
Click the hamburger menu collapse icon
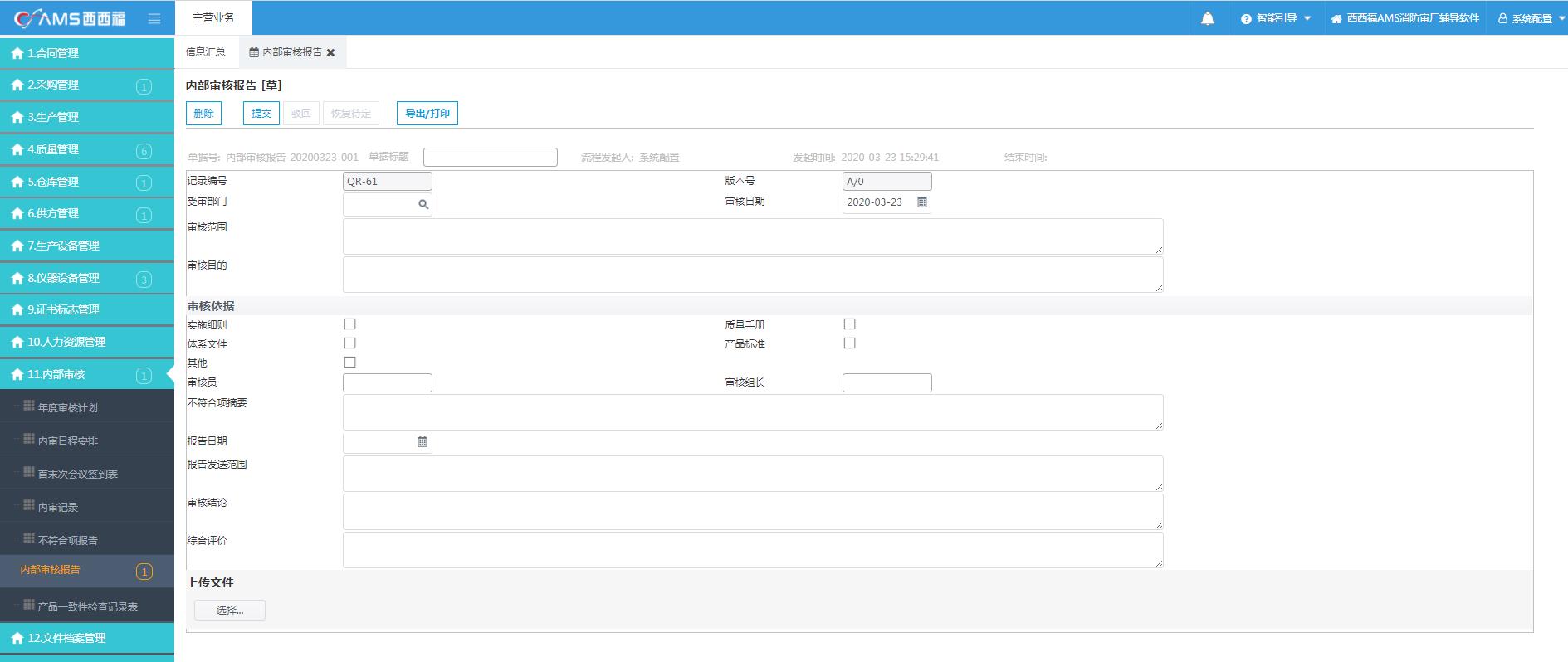pos(154,18)
